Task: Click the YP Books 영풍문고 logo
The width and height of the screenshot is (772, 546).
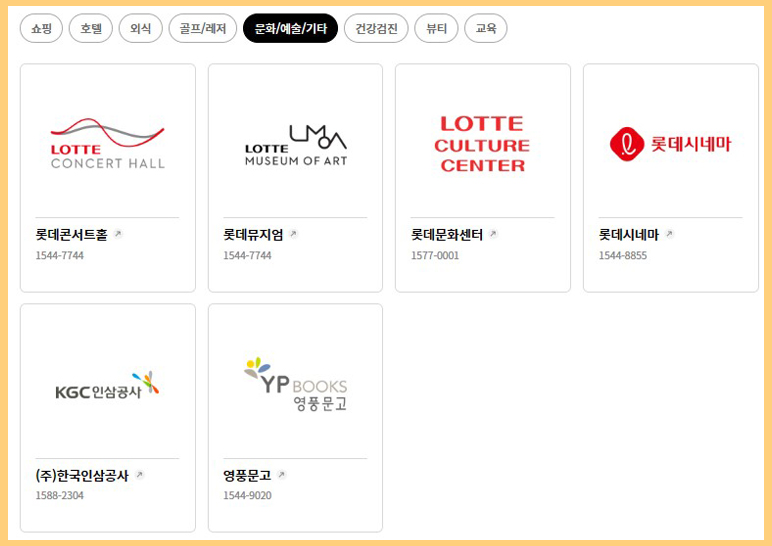Action: 296,384
